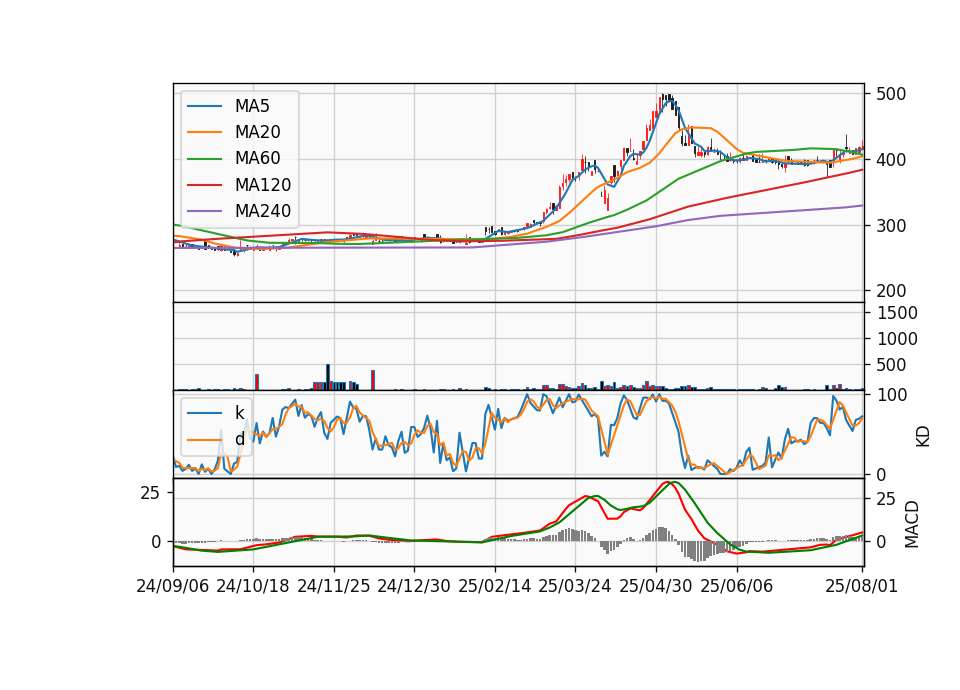Click the 500 price axis label
This screenshot has height=690, width=960.
point(891,94)
